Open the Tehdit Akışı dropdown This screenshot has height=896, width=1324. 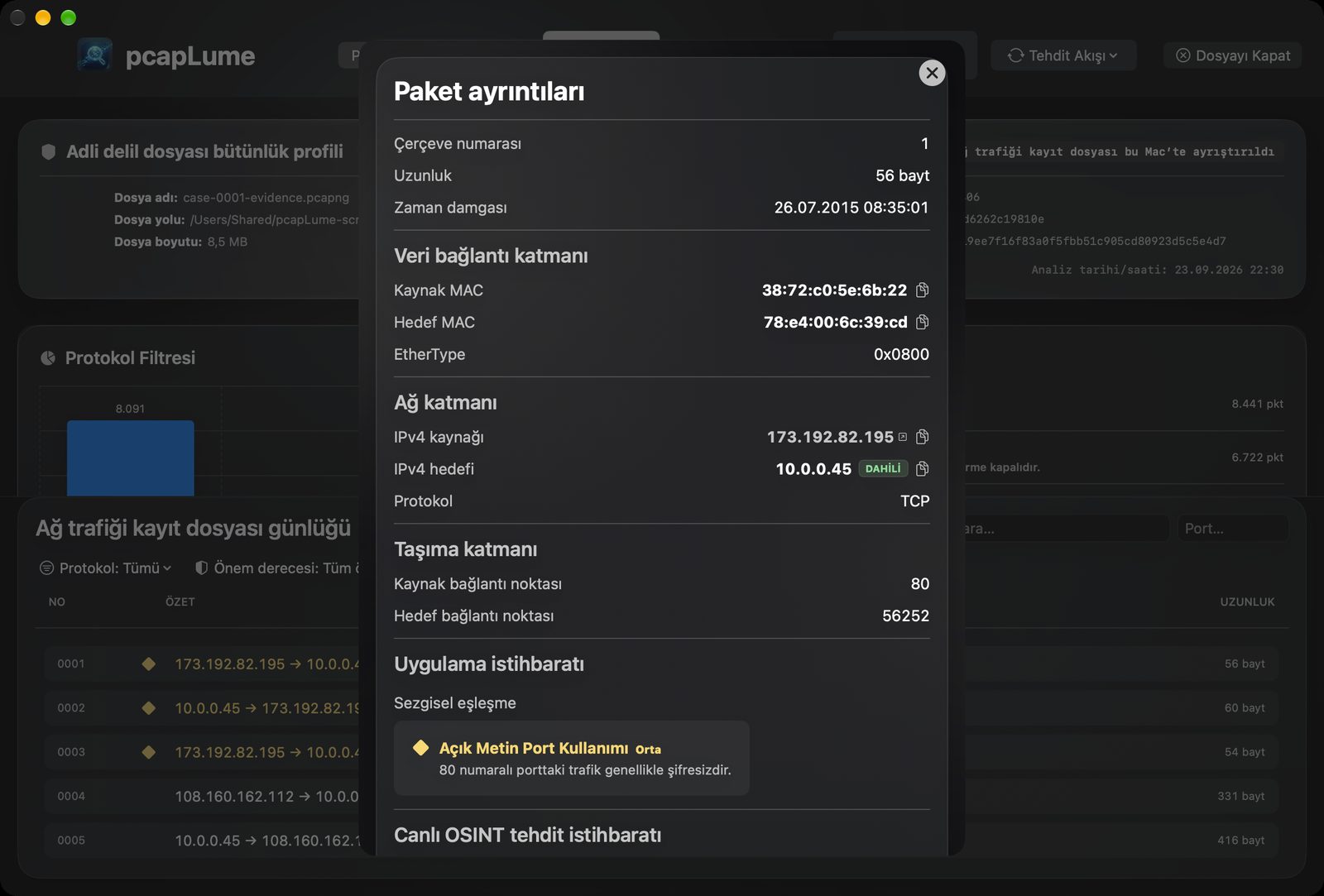(1063, 55)
